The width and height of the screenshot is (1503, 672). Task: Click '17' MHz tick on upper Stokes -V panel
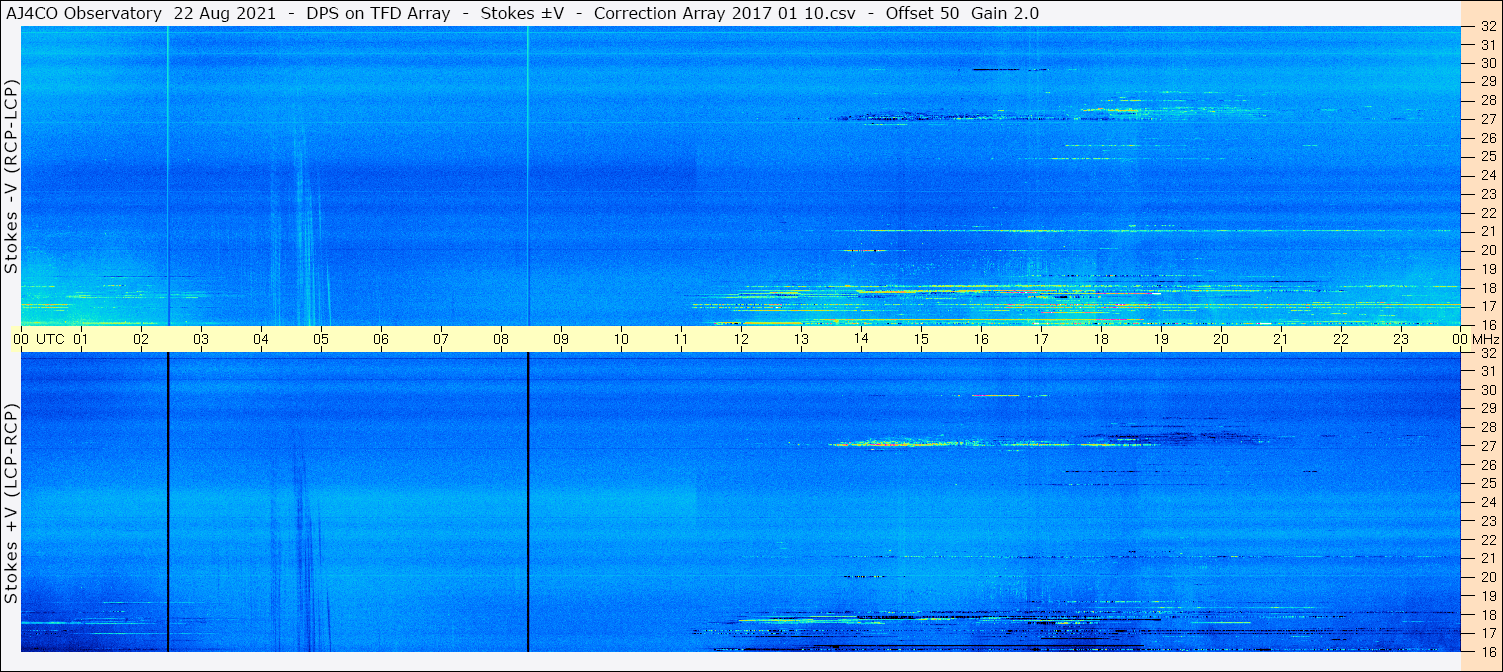[x=1487, y=306]
